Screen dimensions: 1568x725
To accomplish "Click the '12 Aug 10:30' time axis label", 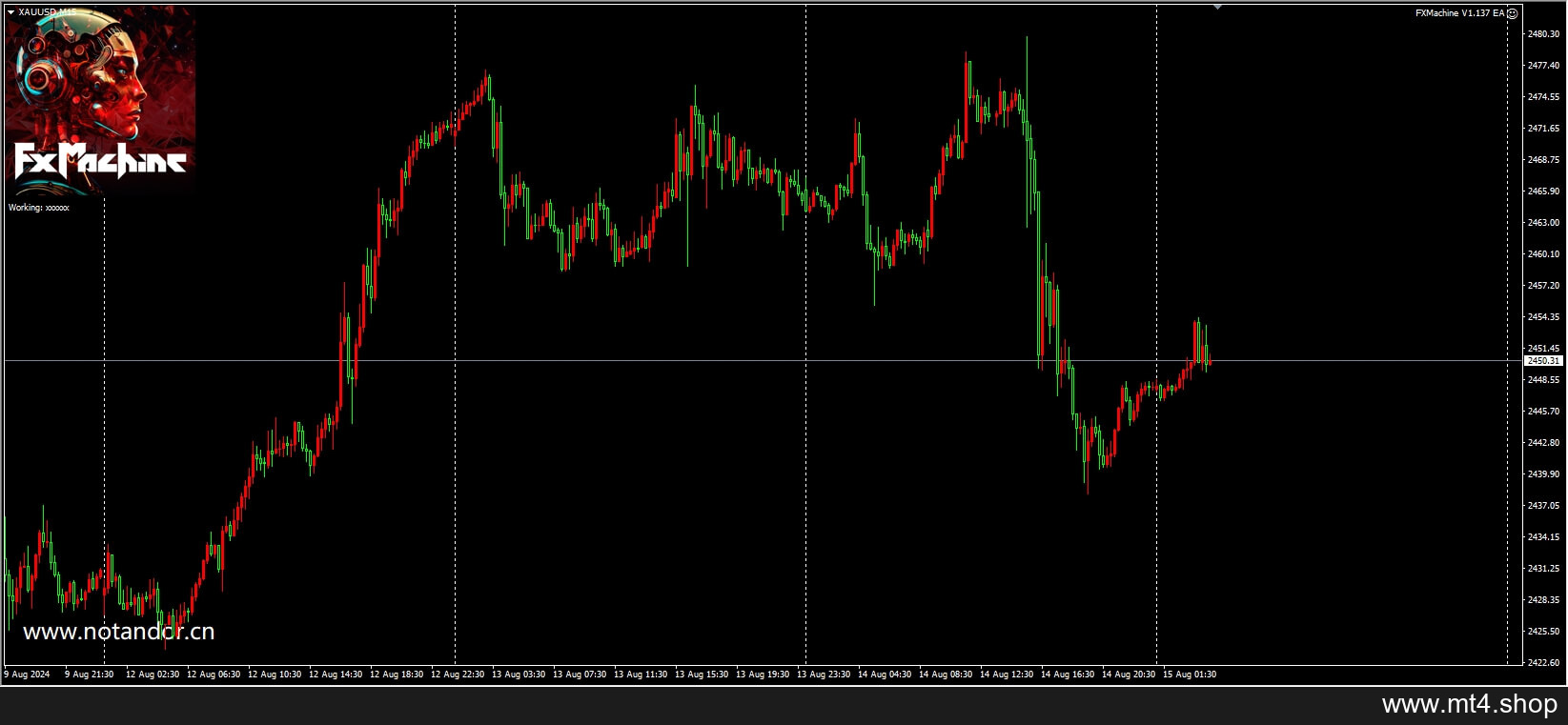I will 275,675.
